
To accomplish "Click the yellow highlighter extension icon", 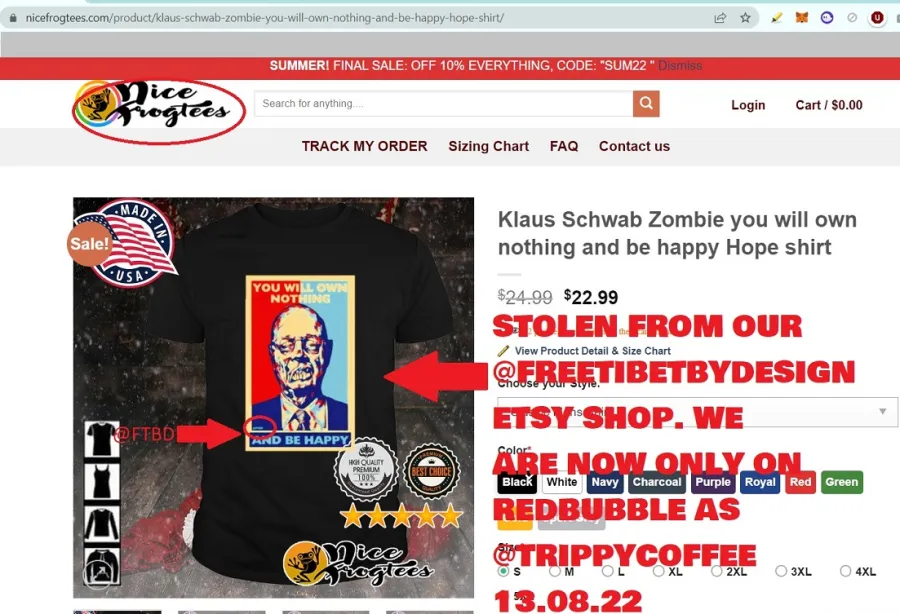I will (776, 18).
